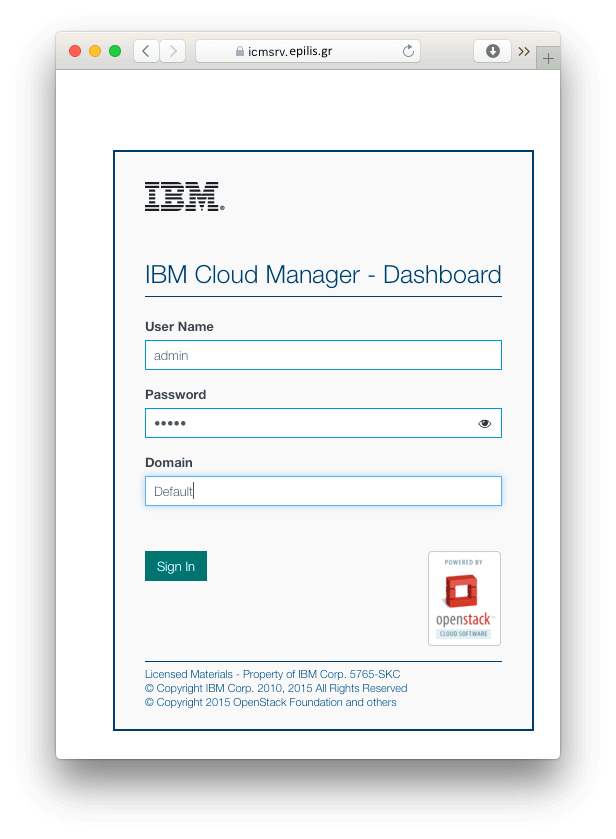The image size is (616, 839).
Task: Go back with the browser back arrow
Action: click(146, 51)
